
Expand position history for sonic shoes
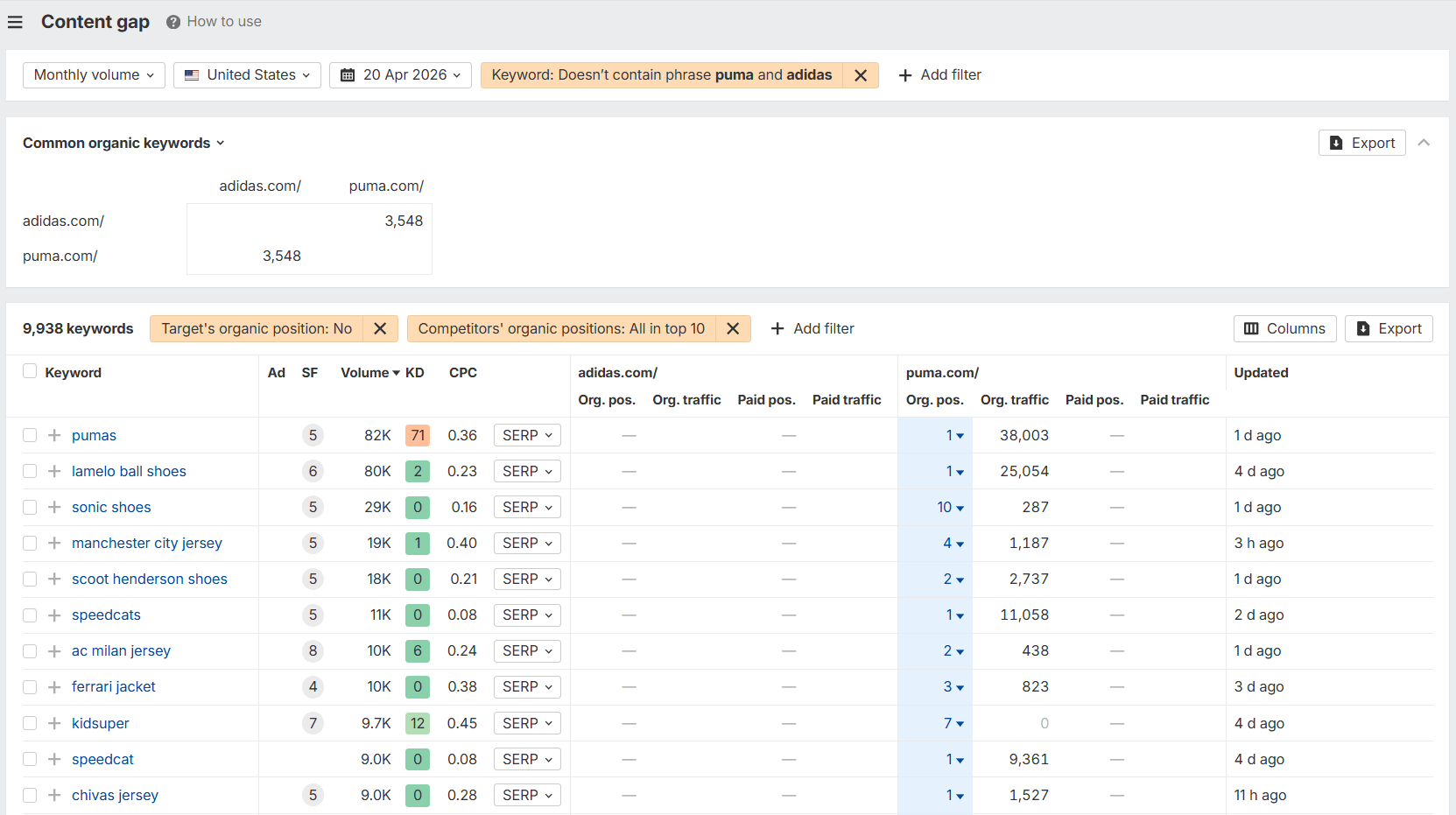coord(950,507)
